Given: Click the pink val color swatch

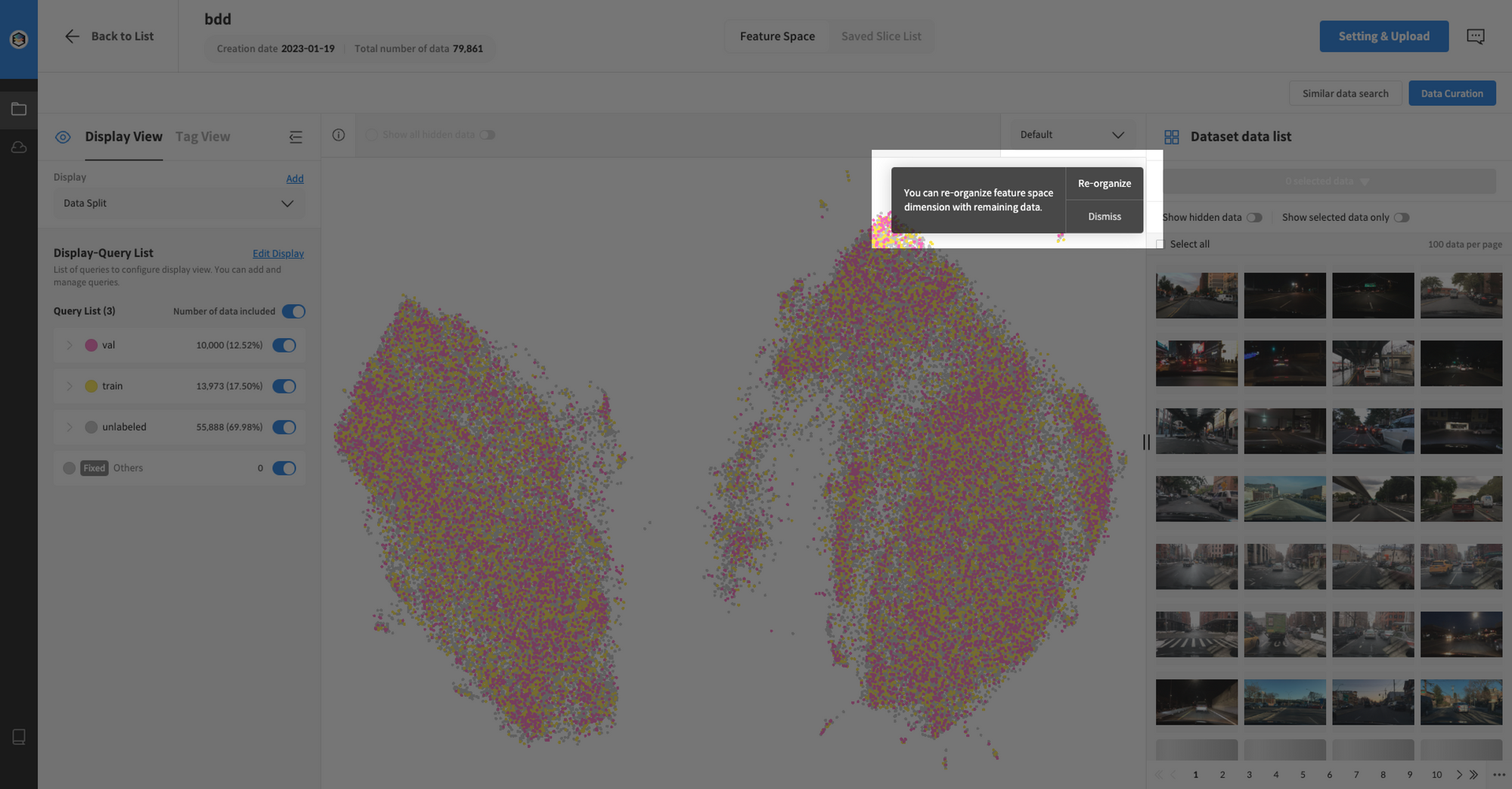Looking at the screenshot, I should coord(91,345).
